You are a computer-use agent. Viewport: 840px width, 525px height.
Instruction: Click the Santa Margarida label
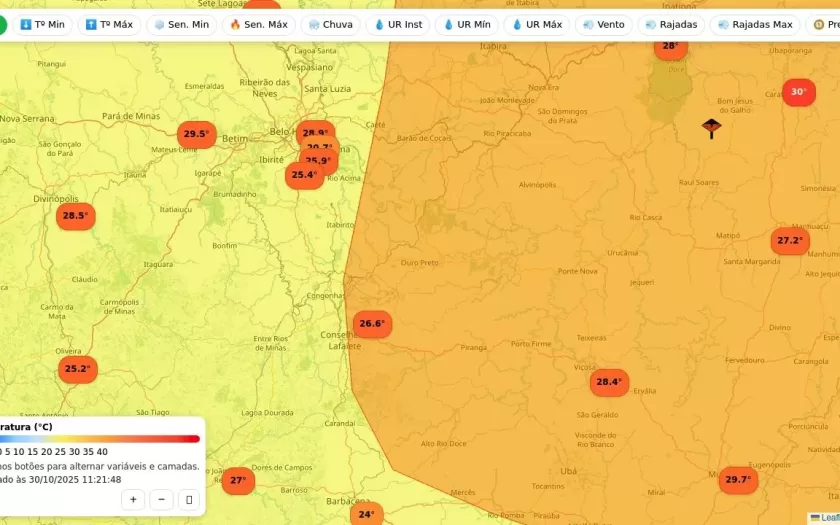752,262
